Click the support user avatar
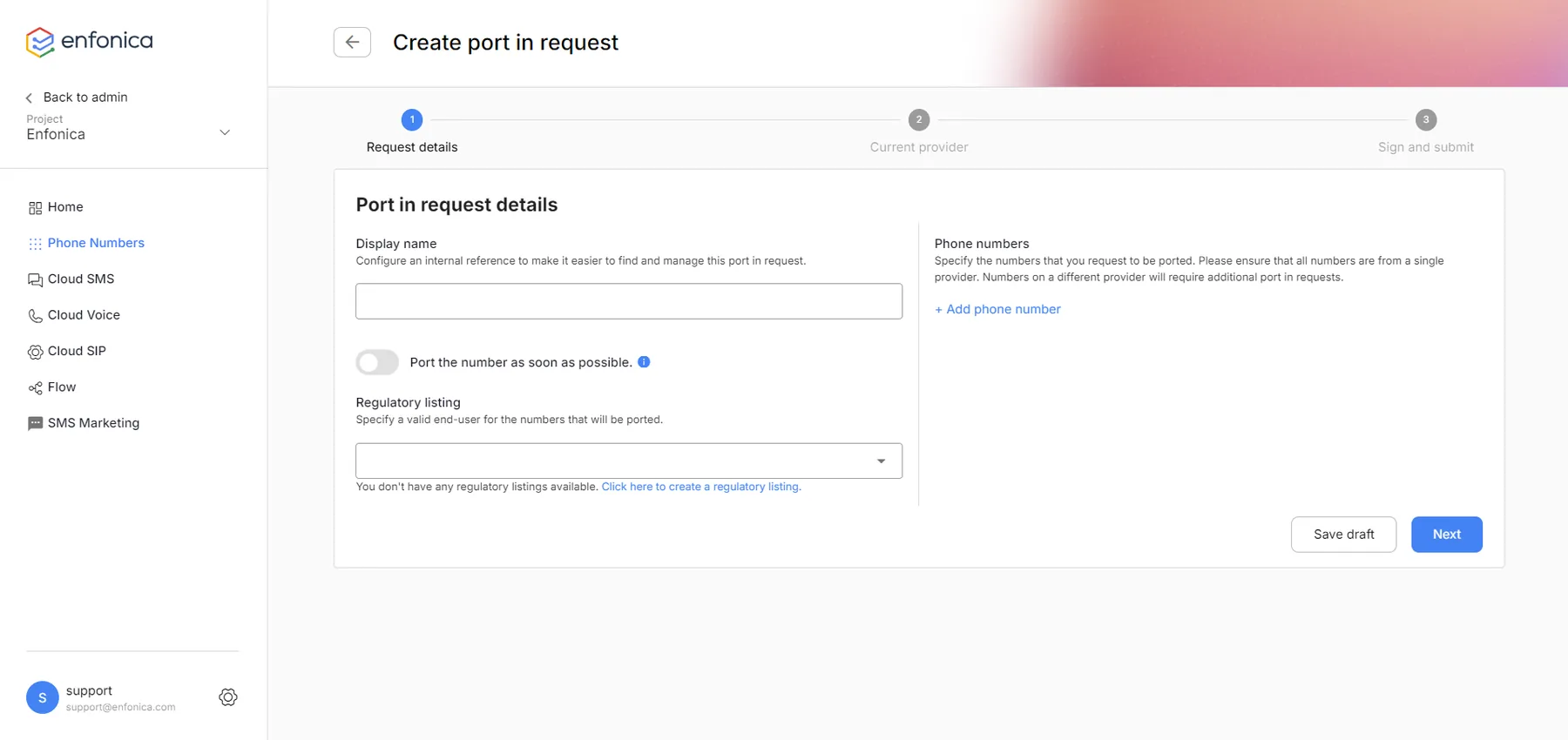The height and width of the screenshot is (740, 1568). [x=43, y=697]
